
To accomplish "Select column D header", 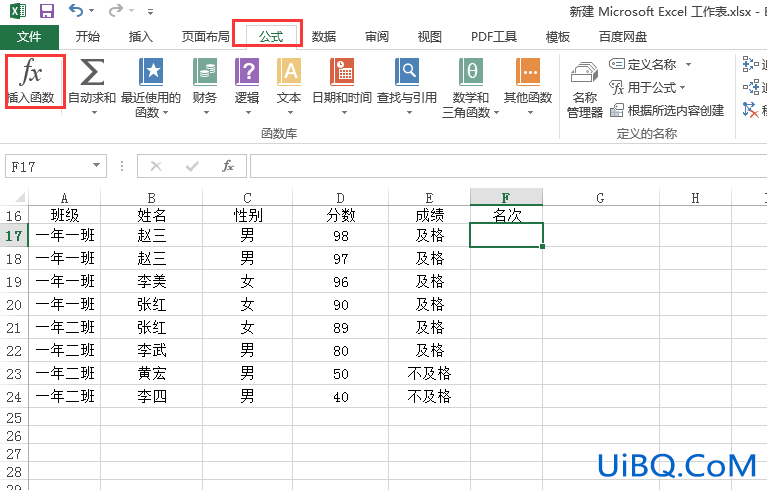I will [x=340, y=198].
